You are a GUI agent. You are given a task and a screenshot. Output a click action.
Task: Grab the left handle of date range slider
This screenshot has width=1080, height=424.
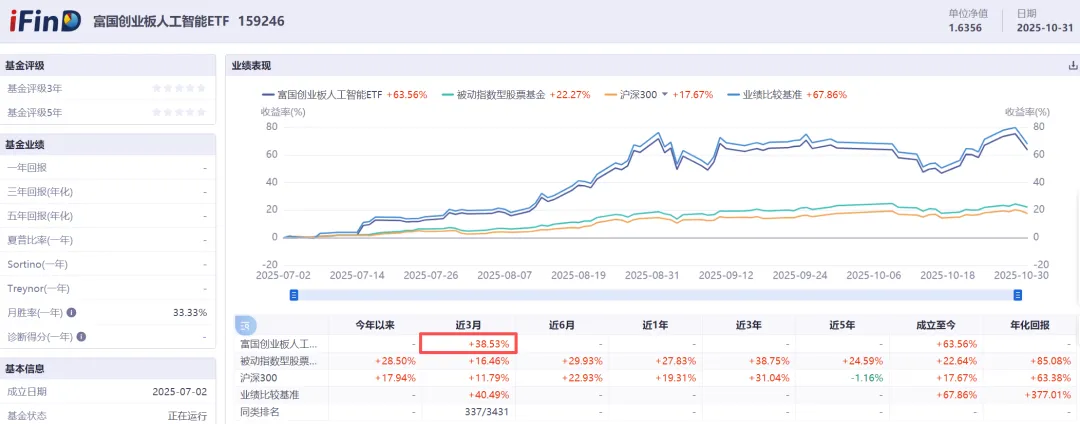[293, 295]
